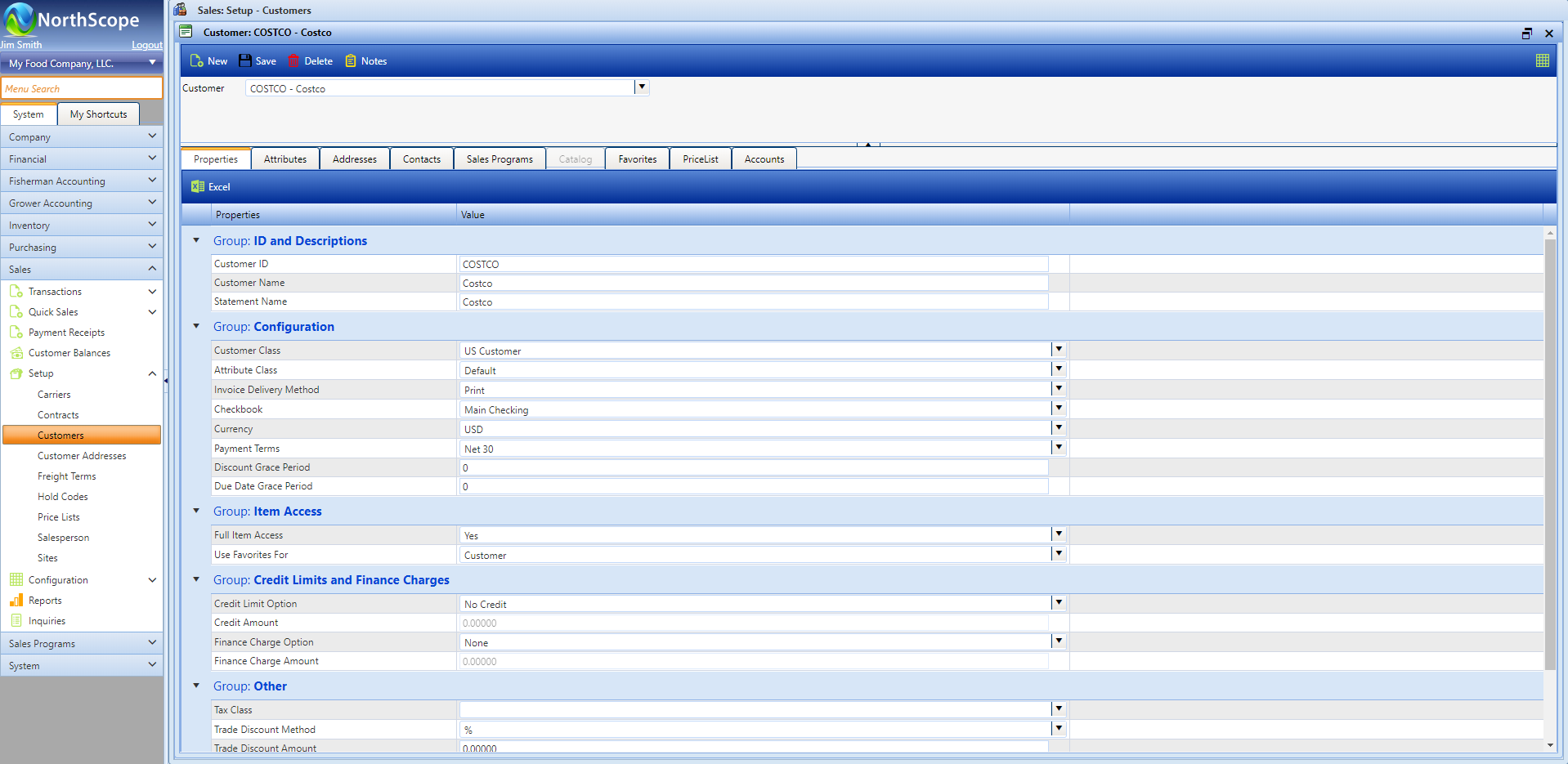
Task: Click the New customer icon
Action: [x=197, y=61]
